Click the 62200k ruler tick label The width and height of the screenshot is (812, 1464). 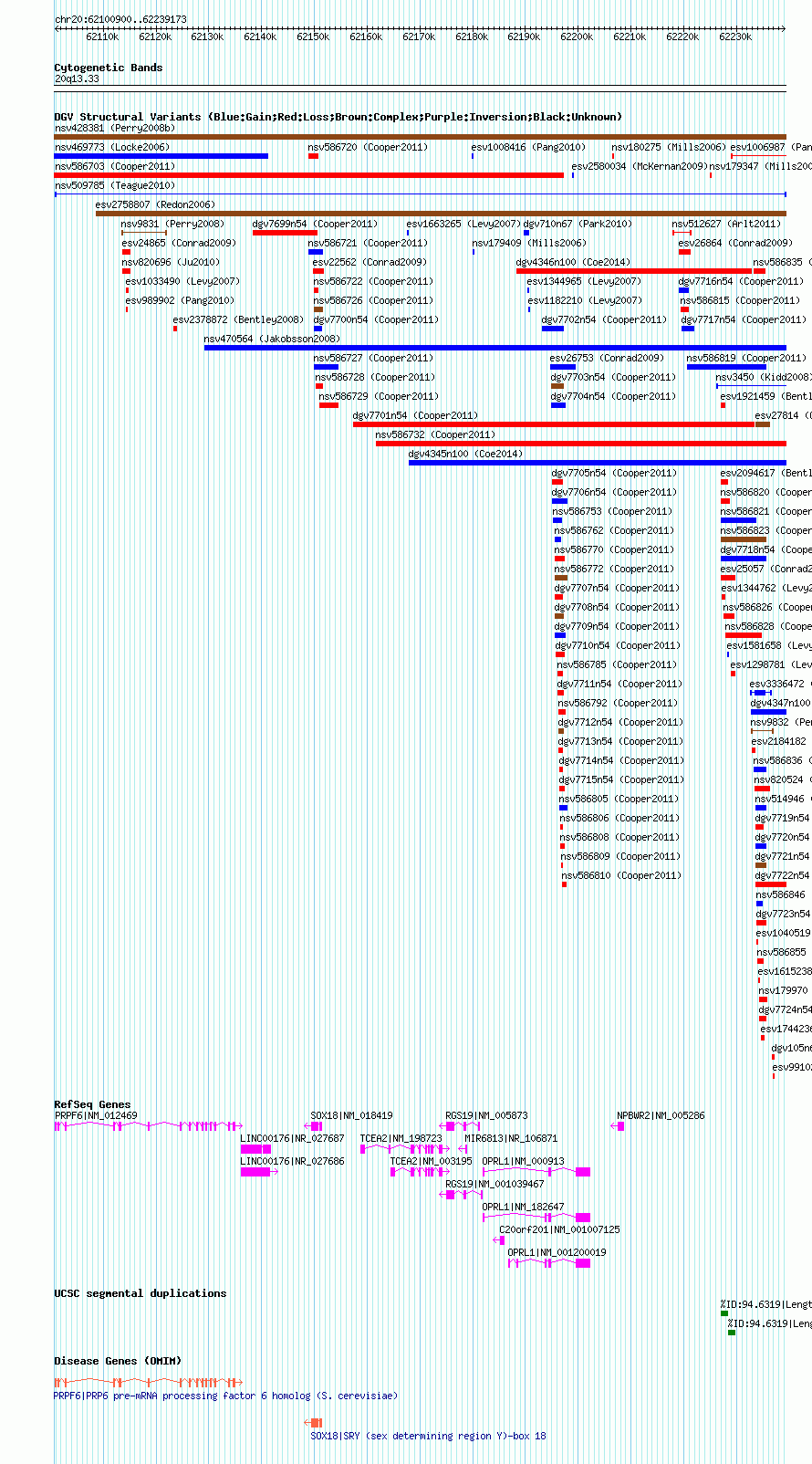[577, 37]
